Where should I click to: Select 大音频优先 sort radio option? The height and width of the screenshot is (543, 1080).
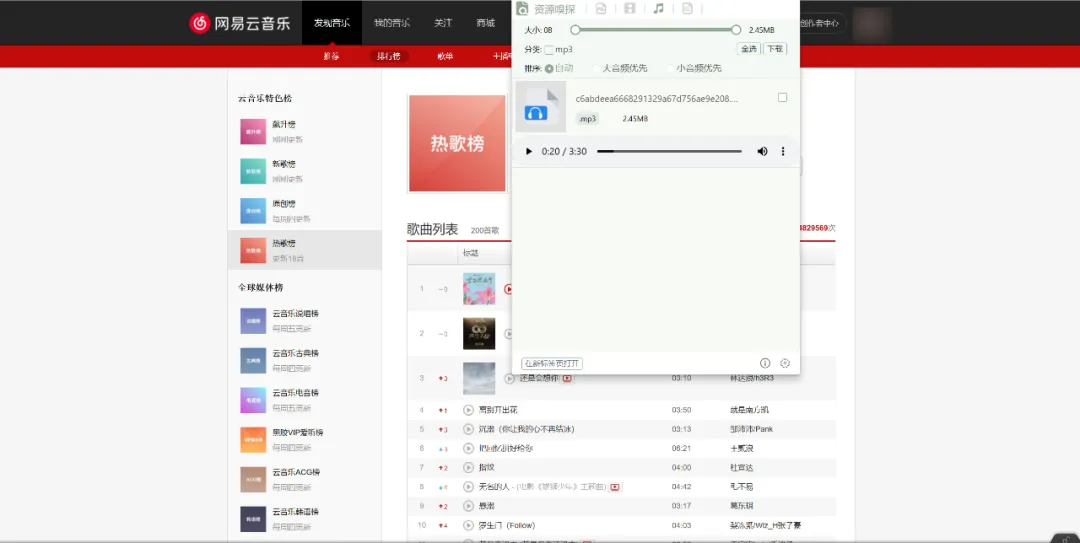[597, 69]
